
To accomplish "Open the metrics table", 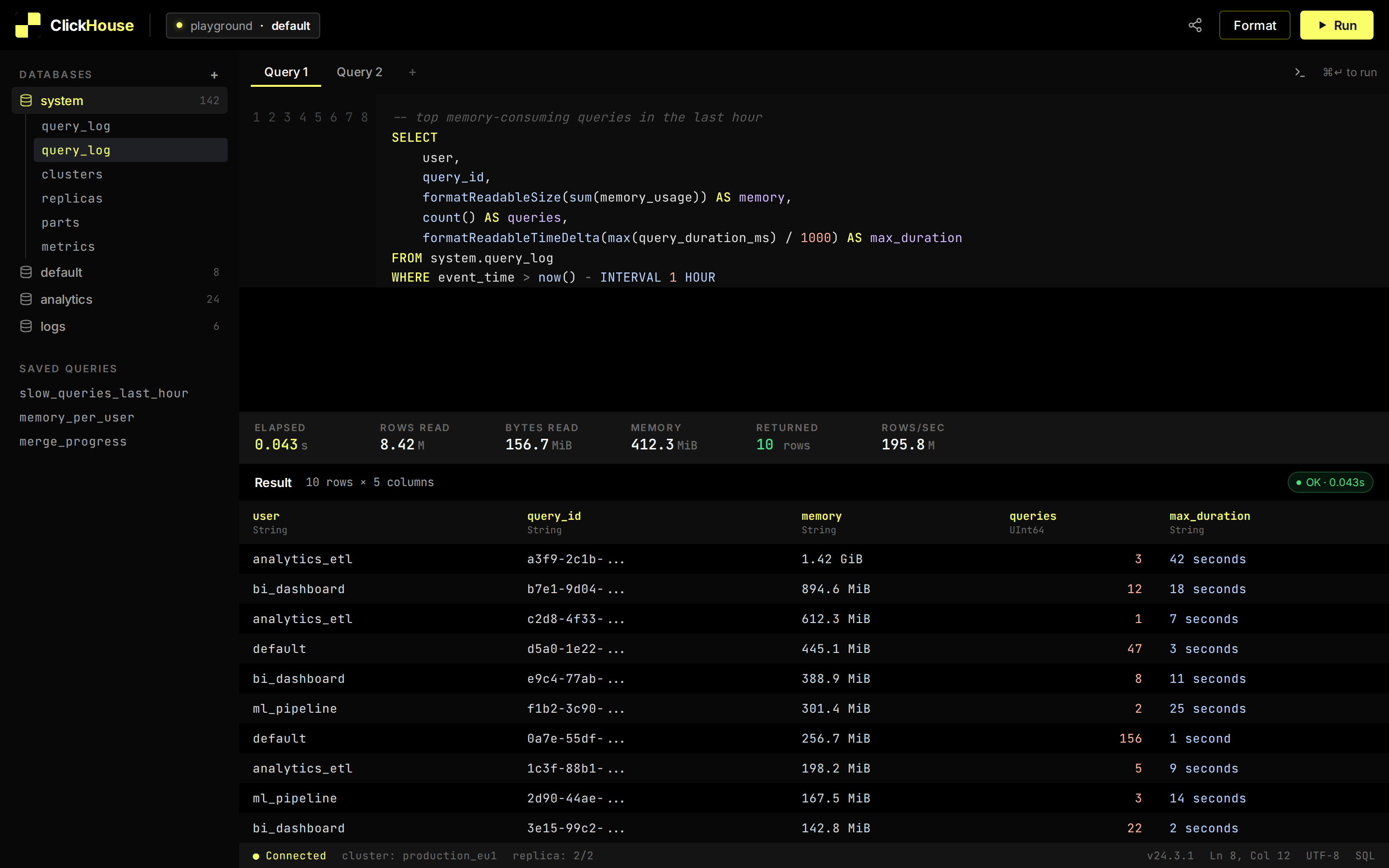I will (130, 246).
